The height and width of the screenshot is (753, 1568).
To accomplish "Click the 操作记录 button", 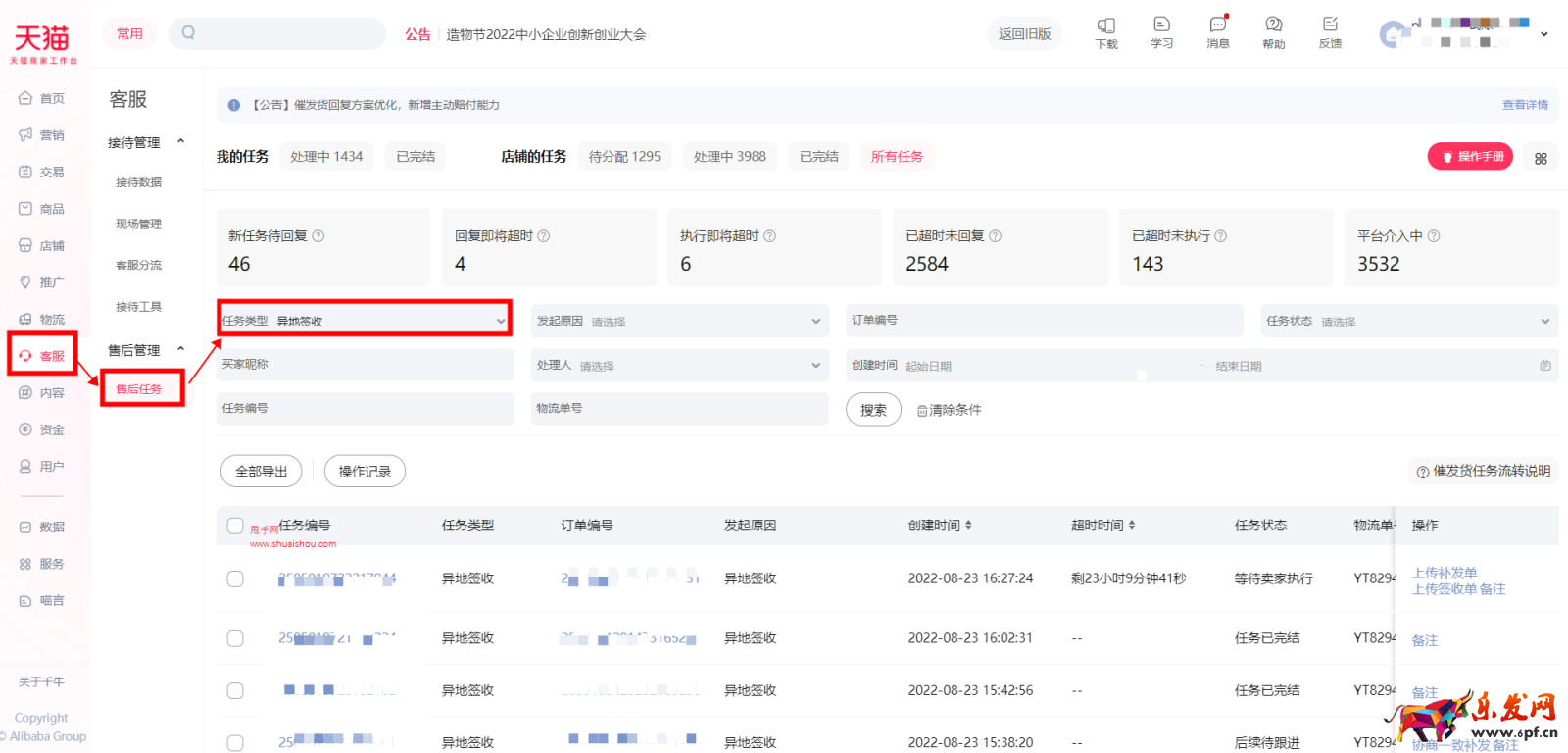I will tap(365, 472).
